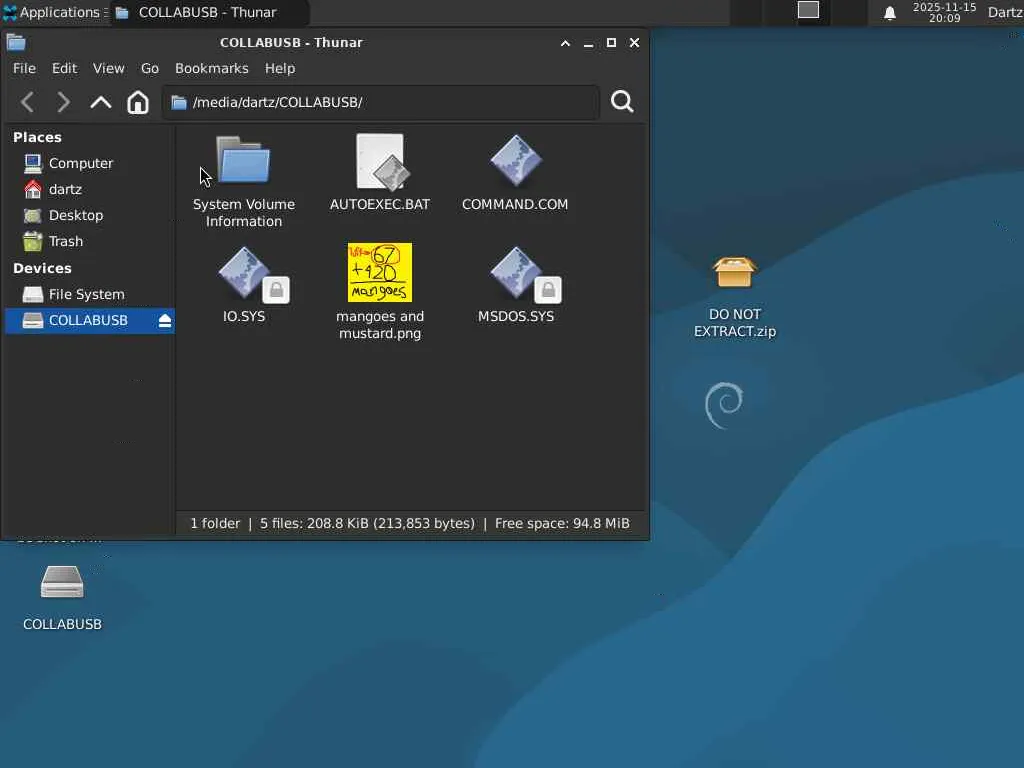Open the Dartz user menu in the panel
1024x768 pixels.
coord(1004,12)
